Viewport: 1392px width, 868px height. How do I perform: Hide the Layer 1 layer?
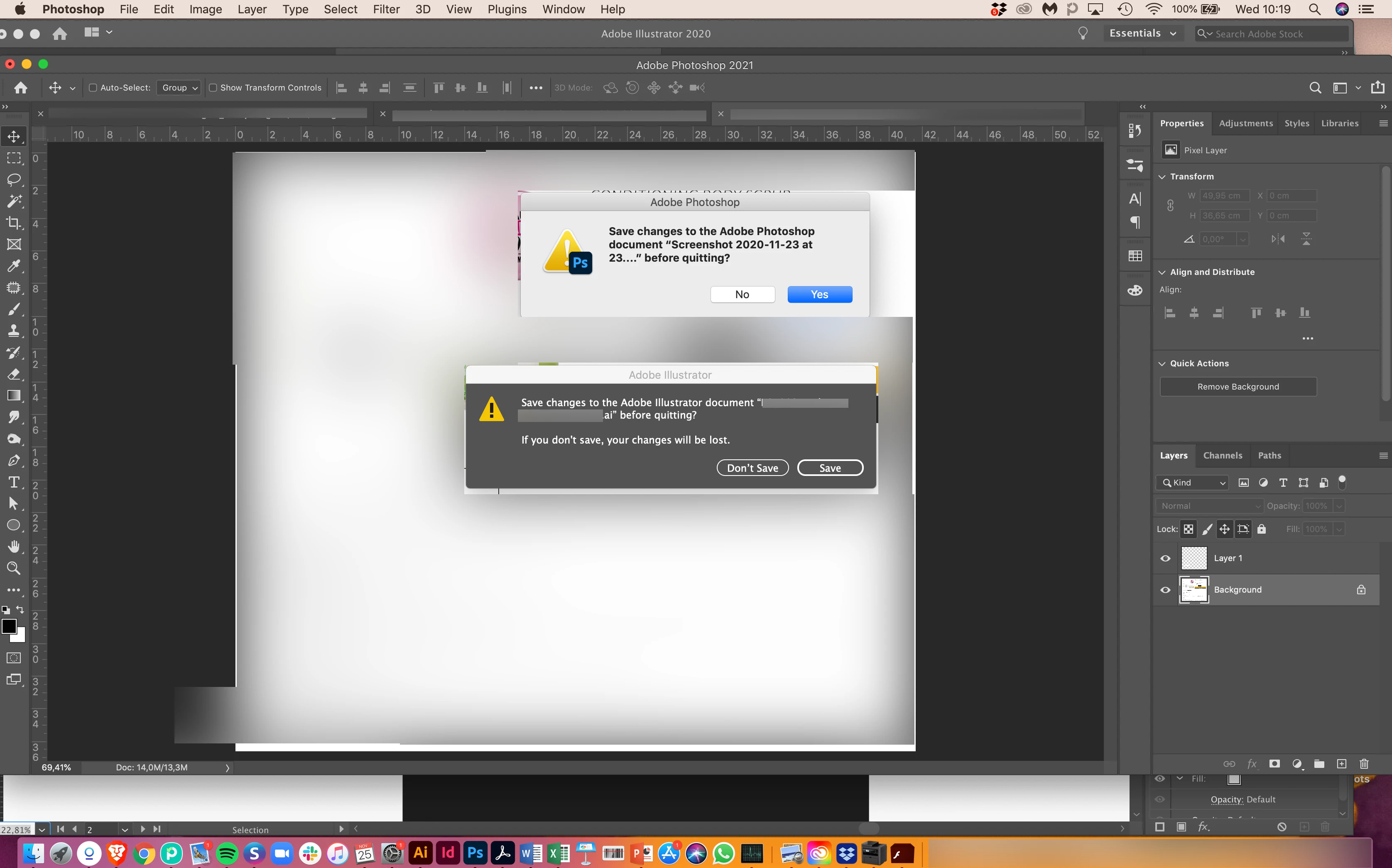pos(1165,559)
